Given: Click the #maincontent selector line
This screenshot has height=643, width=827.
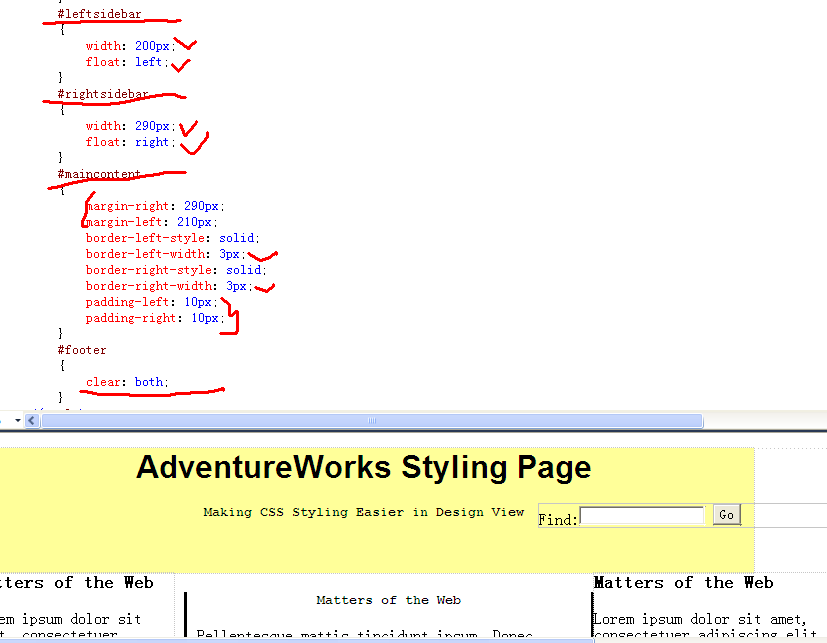Looking at the screenshot, I should coord(99,174).
